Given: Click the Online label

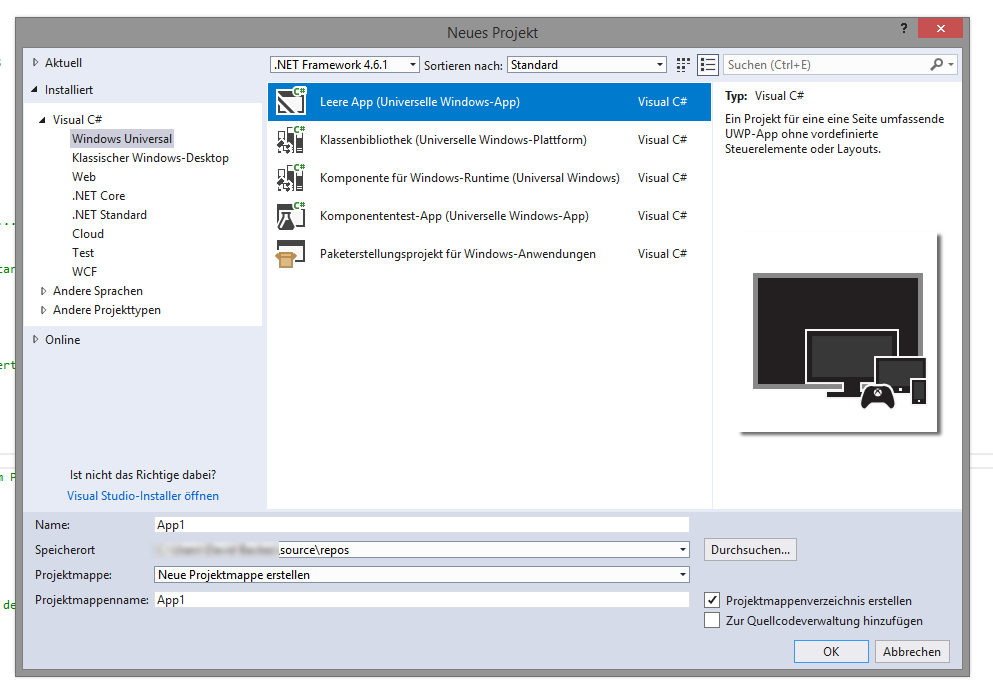Looking at the screenshot, I should [63, 339].
